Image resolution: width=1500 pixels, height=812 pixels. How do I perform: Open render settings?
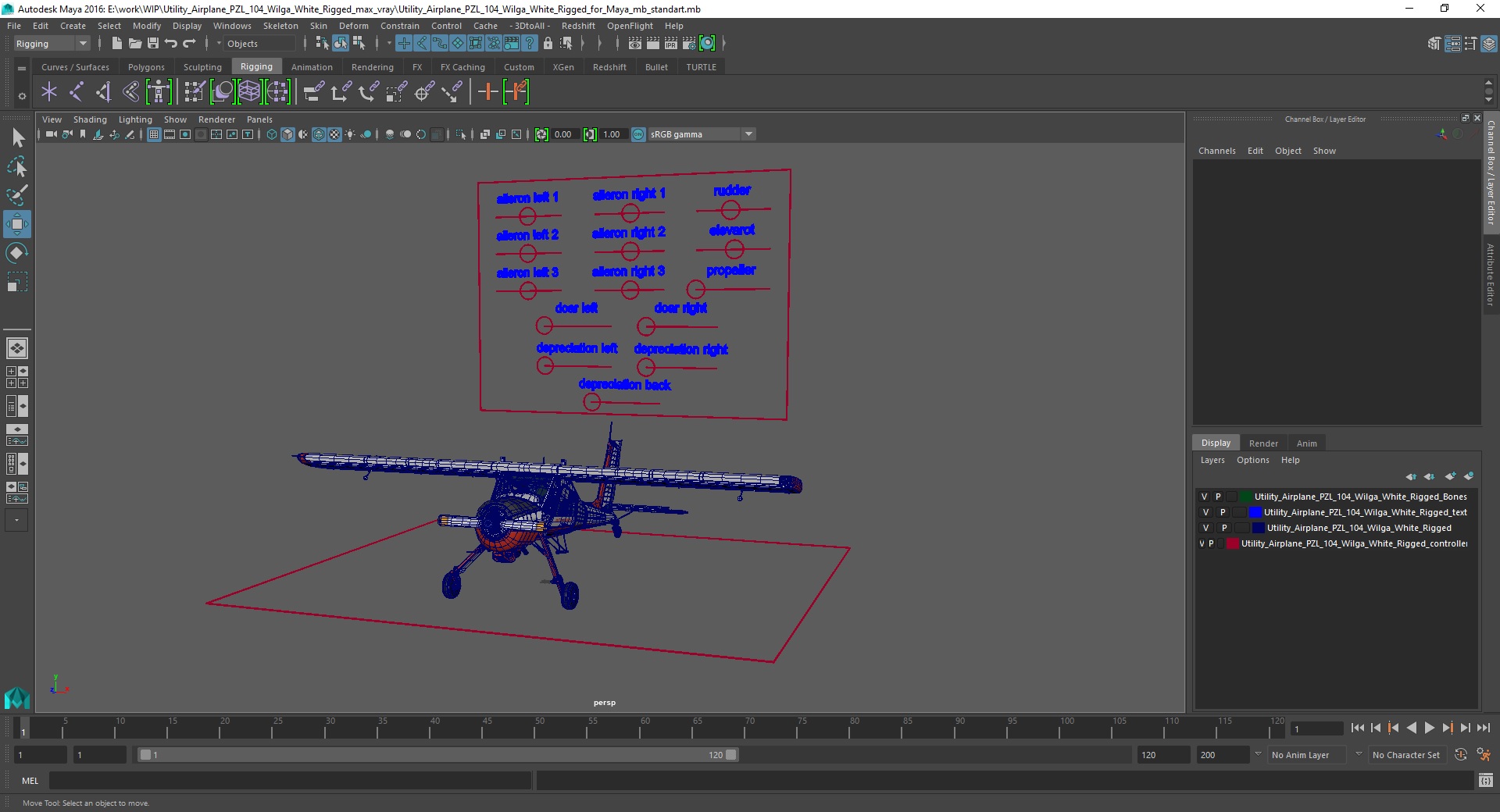(x=689, y=44)
